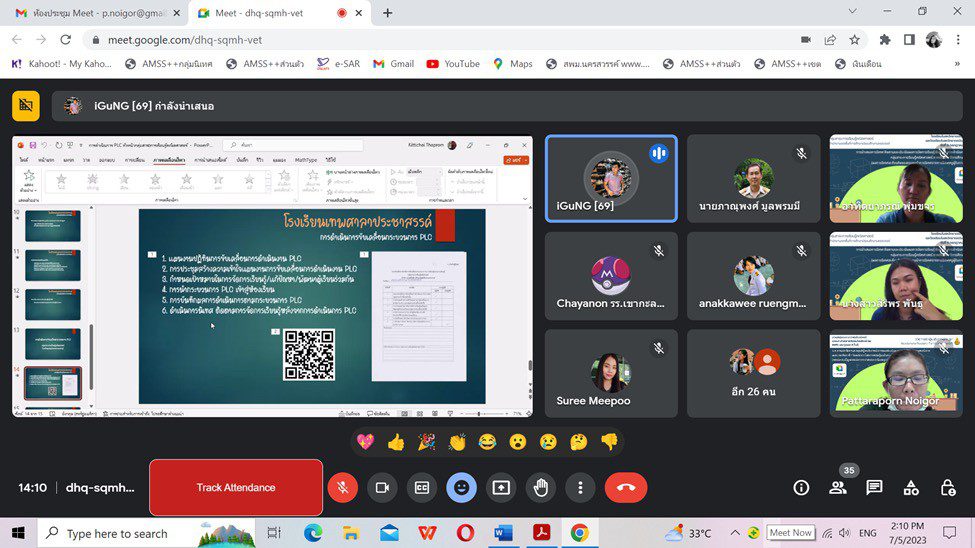
Task: Send the clapping hands reaction
Action: pyautogui.click(x=457, y=442)
